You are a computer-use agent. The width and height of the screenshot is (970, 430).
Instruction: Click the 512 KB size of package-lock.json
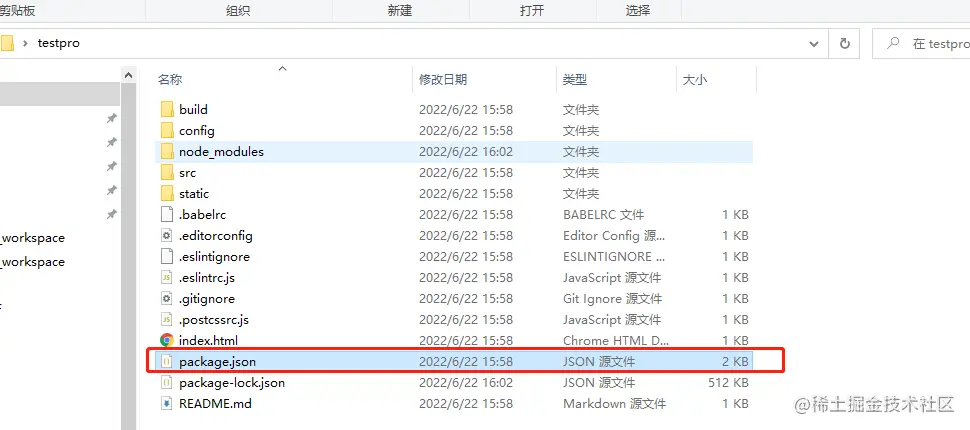pyautogui.click(x=728, y=383)
